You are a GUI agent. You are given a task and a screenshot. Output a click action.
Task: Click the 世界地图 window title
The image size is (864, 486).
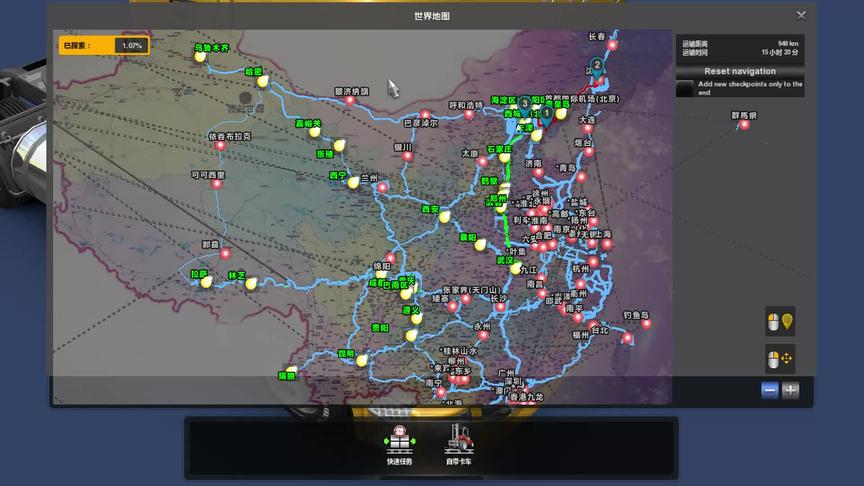[x=432, y=16]
